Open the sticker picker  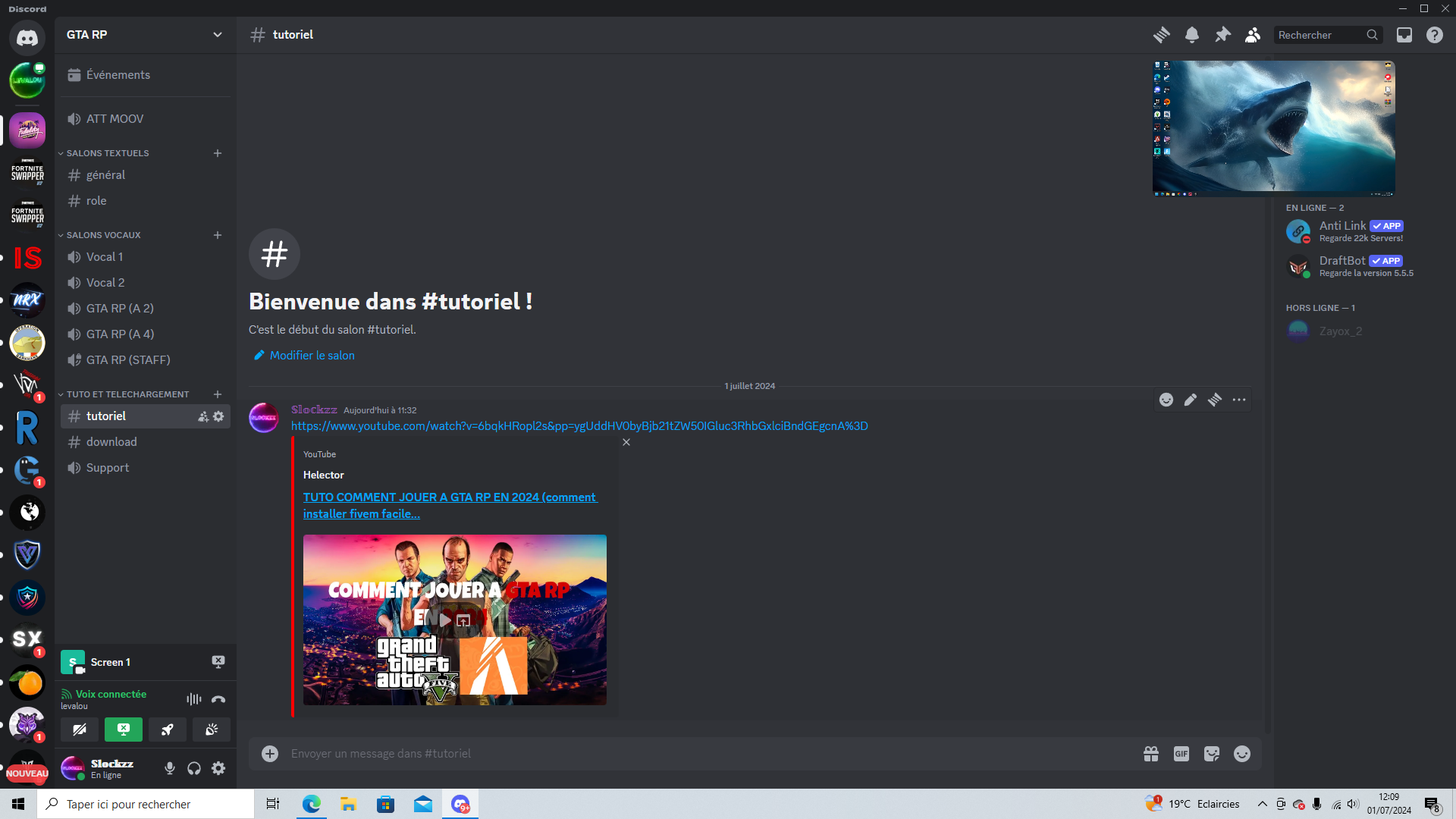tap(1212, 754)
